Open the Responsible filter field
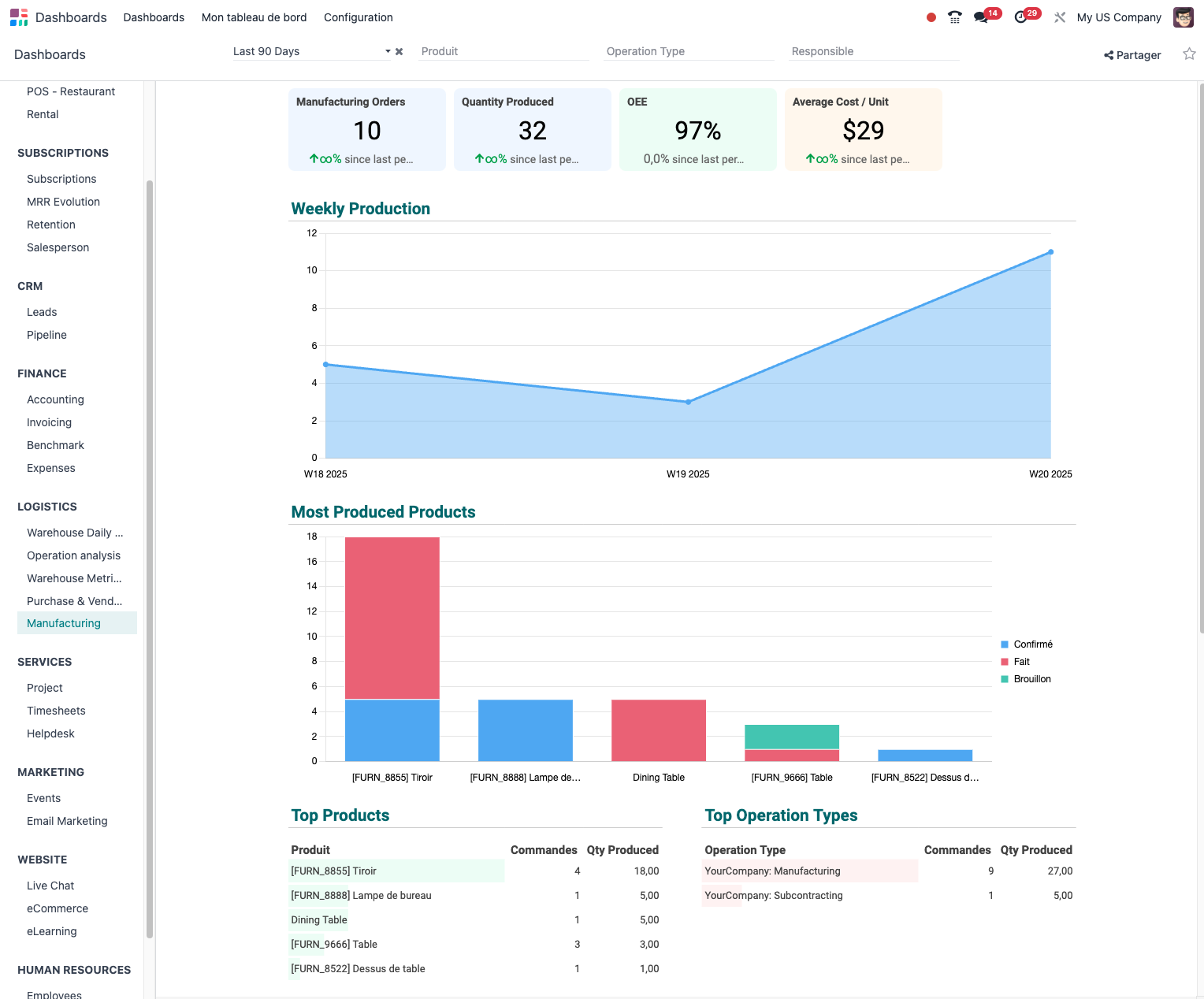Viewport: 1204px width, 999px height. (874, 51)
